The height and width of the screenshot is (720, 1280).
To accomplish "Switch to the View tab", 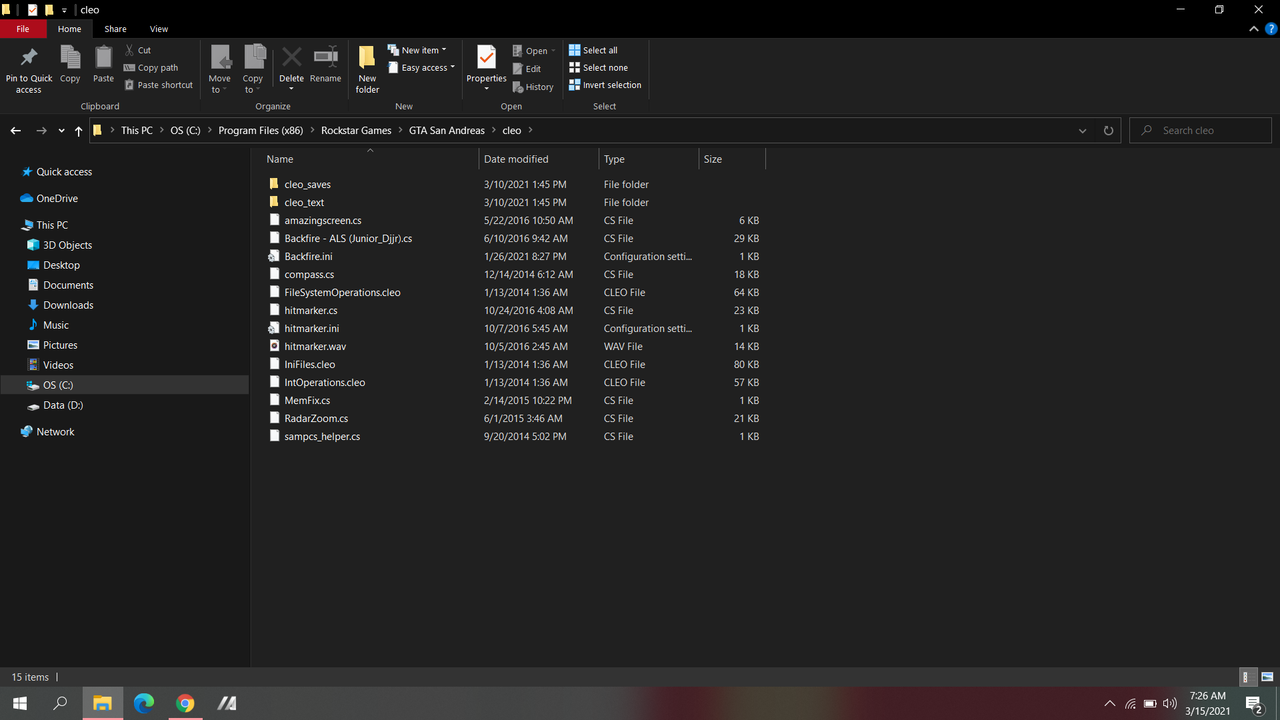I will tap(159, 29).
